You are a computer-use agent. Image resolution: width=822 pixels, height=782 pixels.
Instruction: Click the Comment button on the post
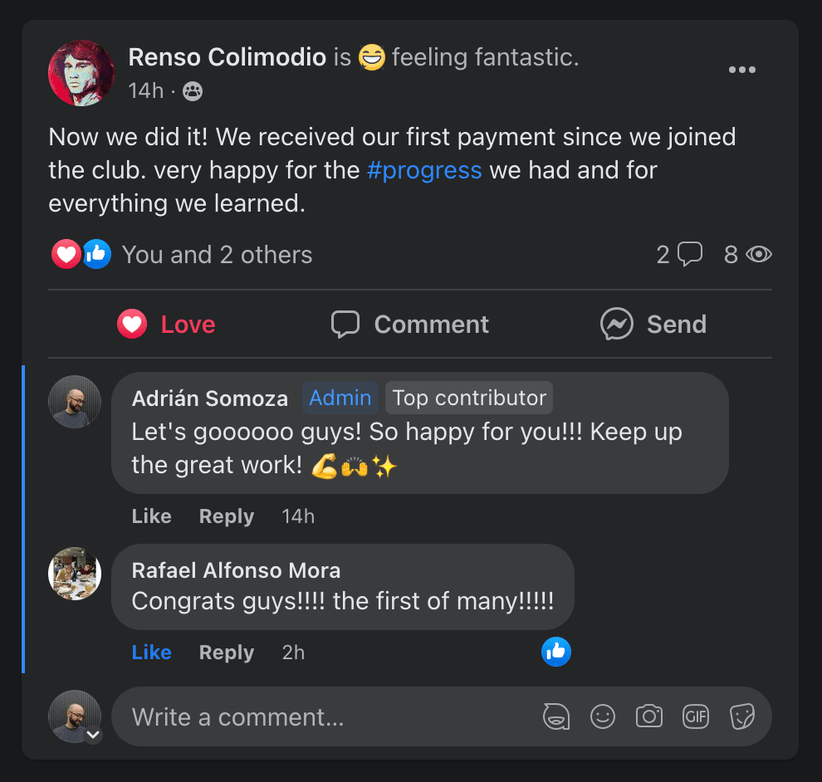pyautogui.click(x=410, y=324)
